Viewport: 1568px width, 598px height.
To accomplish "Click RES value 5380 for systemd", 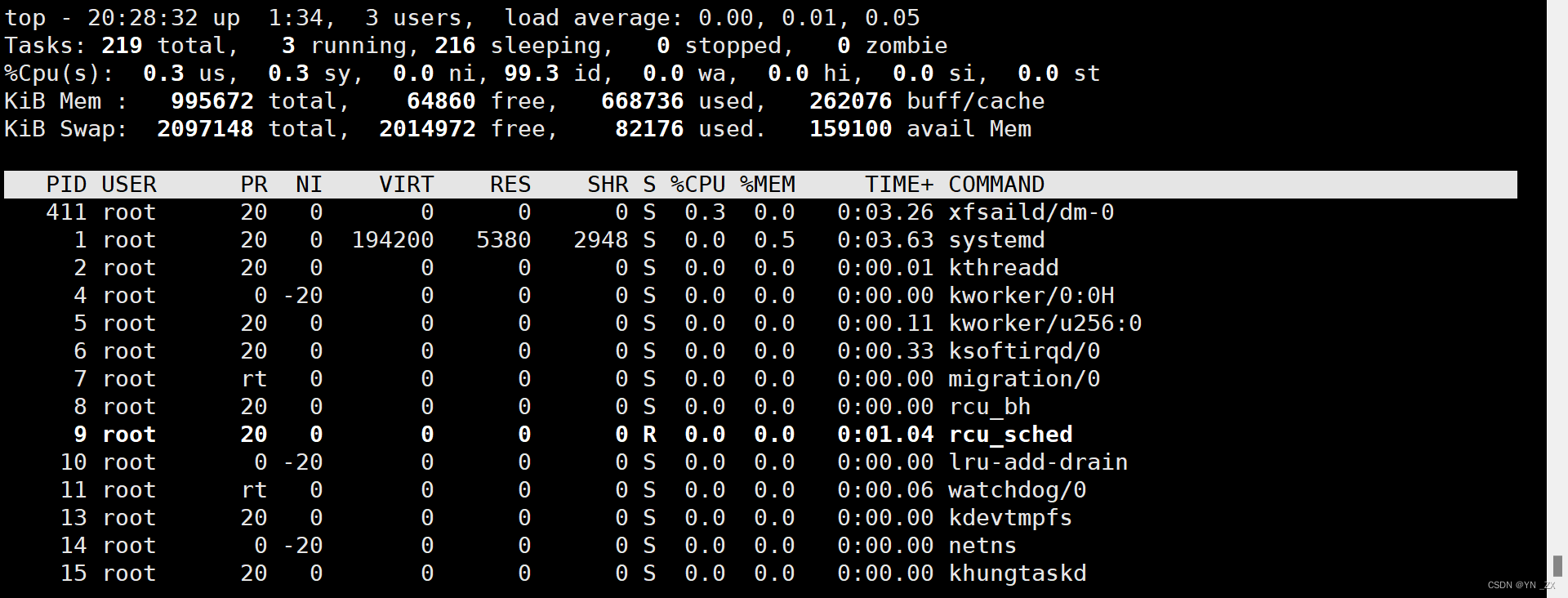I will pos(503,240).
